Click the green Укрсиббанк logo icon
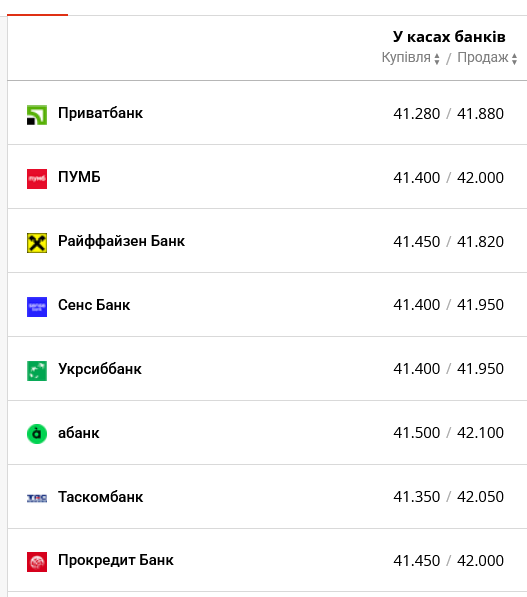This screenshot has width=527, height=597. (37, 371)
